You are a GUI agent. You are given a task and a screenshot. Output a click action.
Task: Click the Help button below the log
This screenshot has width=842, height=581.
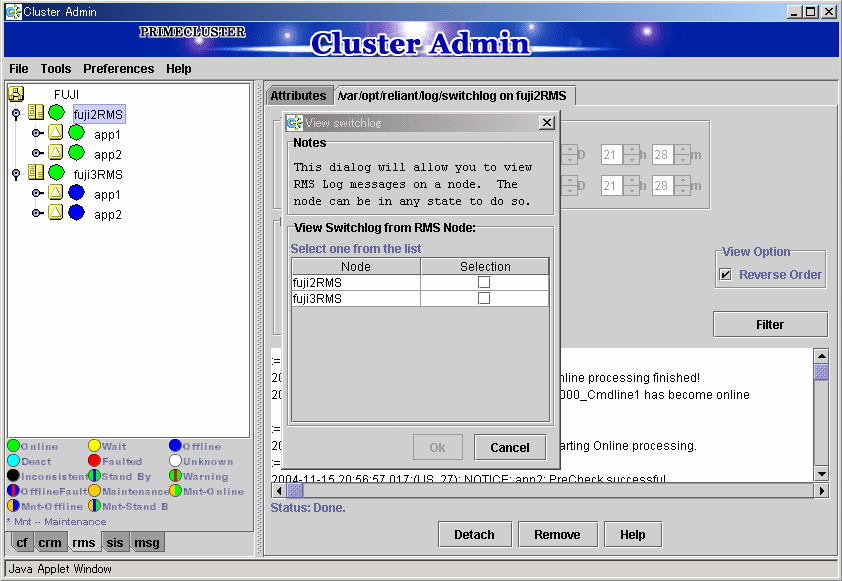click(633, 534)
